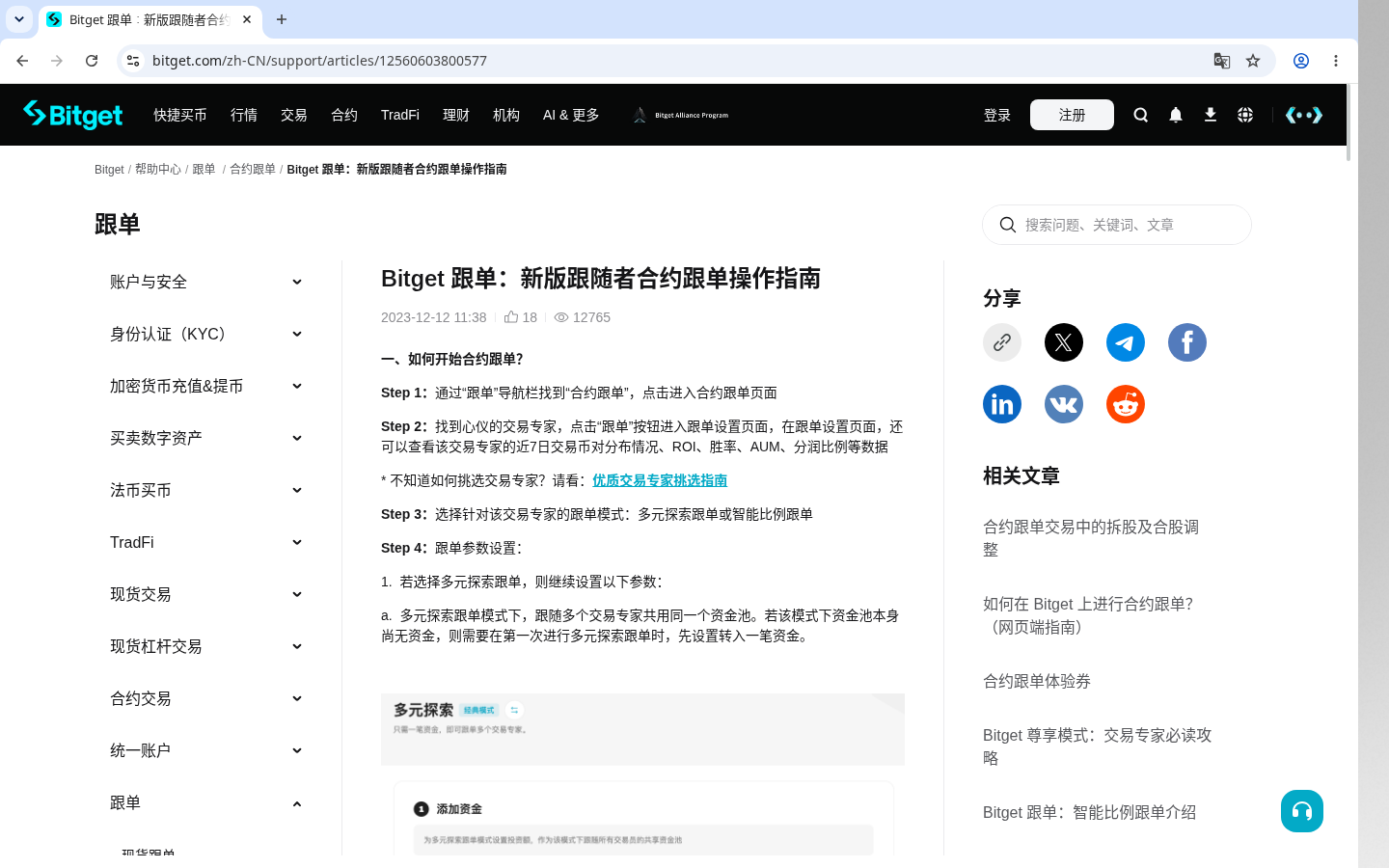Open the Bitget 跟单：智能比例跟单介绍 article

point(1089,812)
